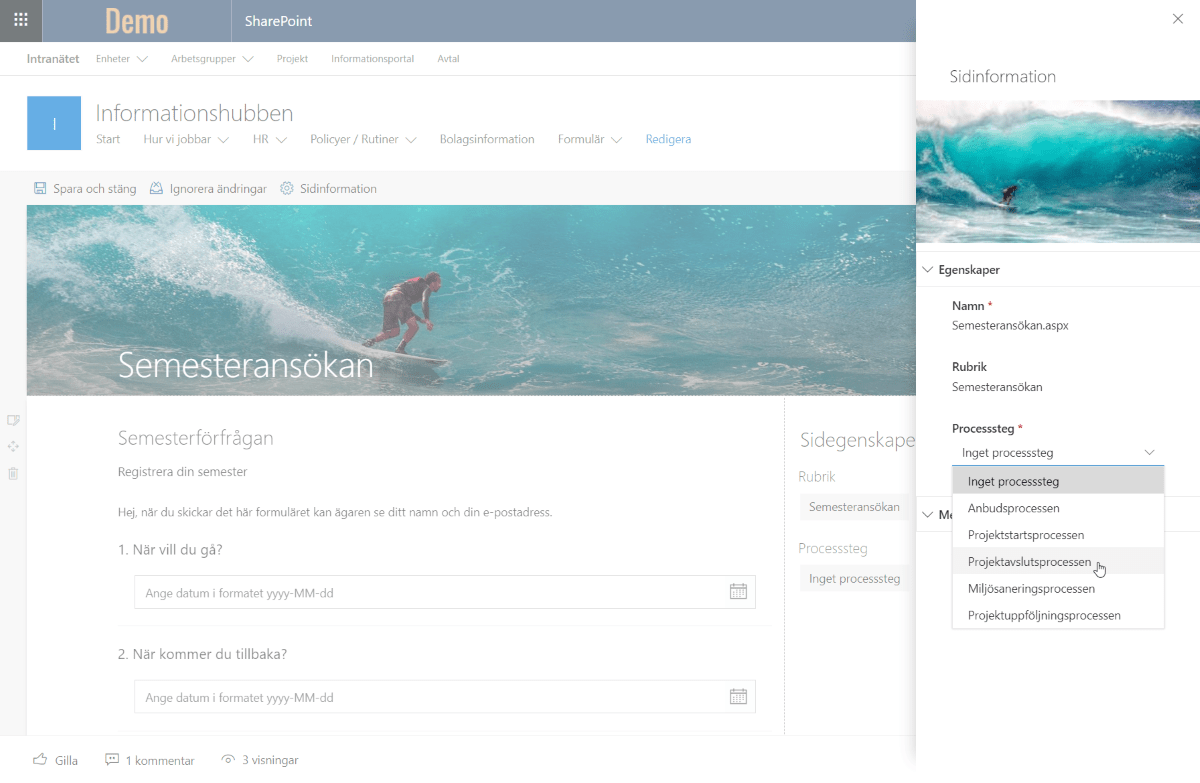Click the Sidinformation gear icon
This screenshot has height=783, width=1200.
[x=287, y=188]
